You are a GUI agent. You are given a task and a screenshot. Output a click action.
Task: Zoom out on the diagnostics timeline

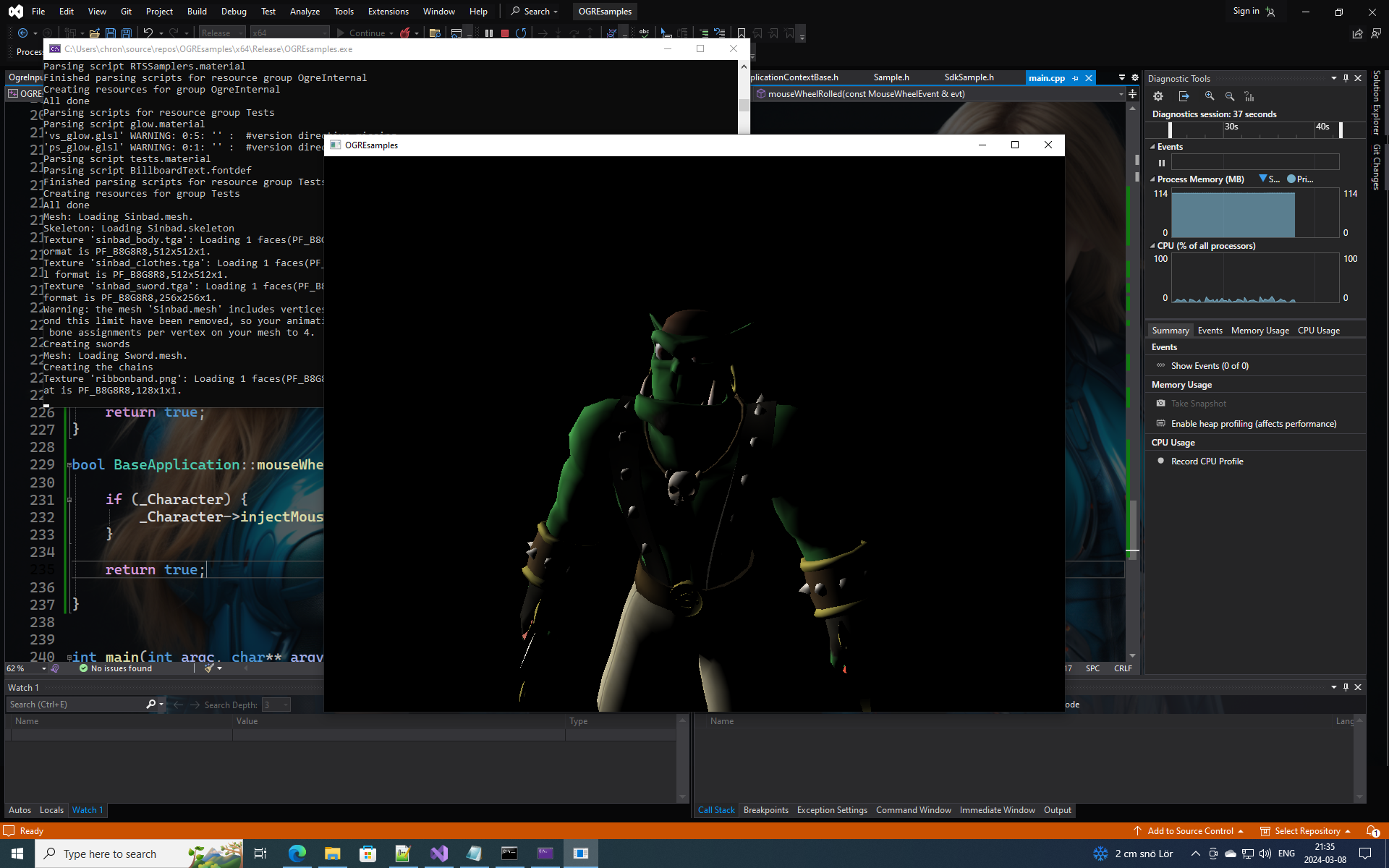[x=1229, y=96]
